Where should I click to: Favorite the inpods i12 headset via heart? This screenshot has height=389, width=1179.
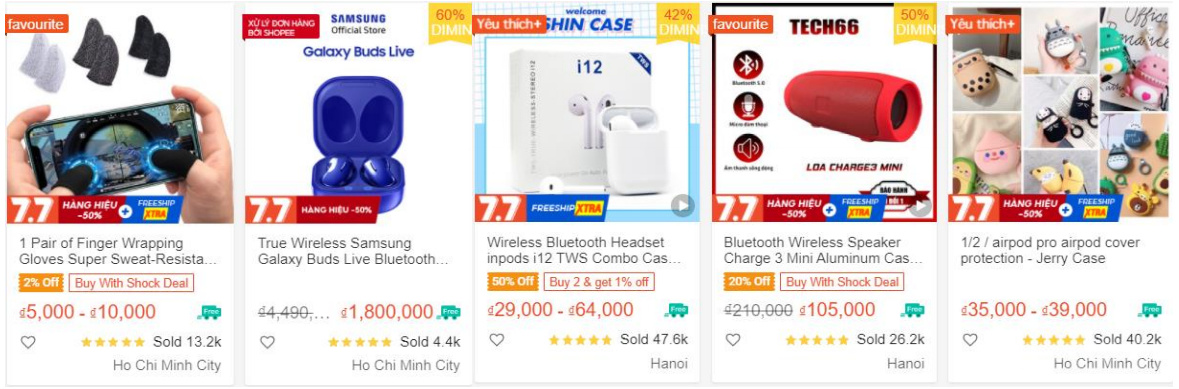coord(496,340)
